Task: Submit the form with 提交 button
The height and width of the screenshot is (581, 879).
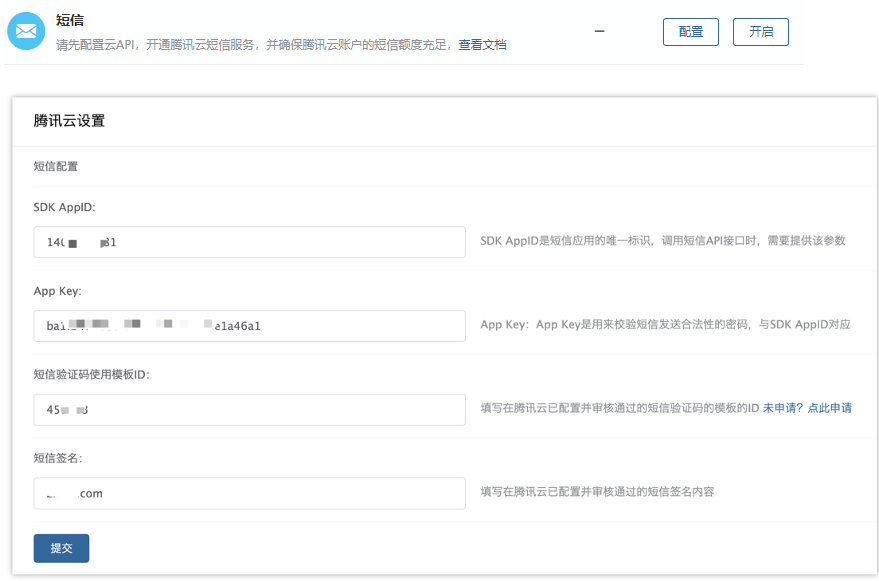Action: pos(61,548)
